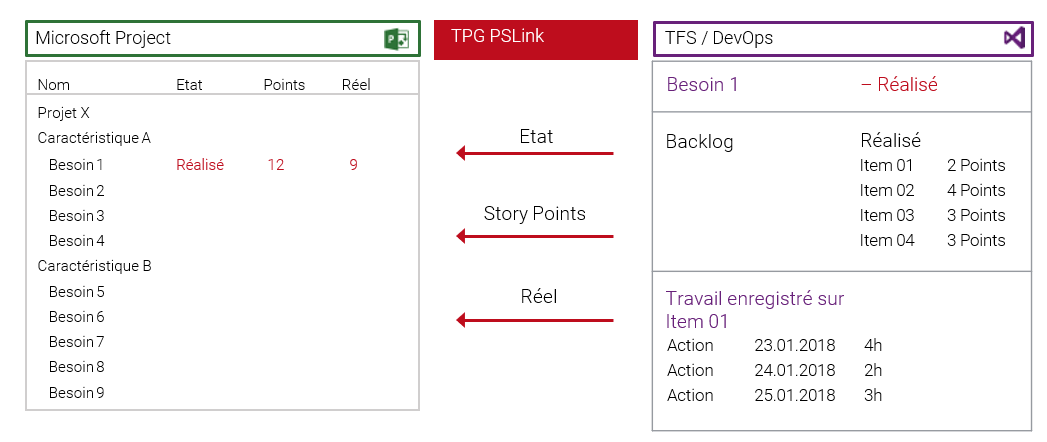Click the Action dated 23.01.2018
This screenshot has height=442, width=1047.
[x=690, y=346]
